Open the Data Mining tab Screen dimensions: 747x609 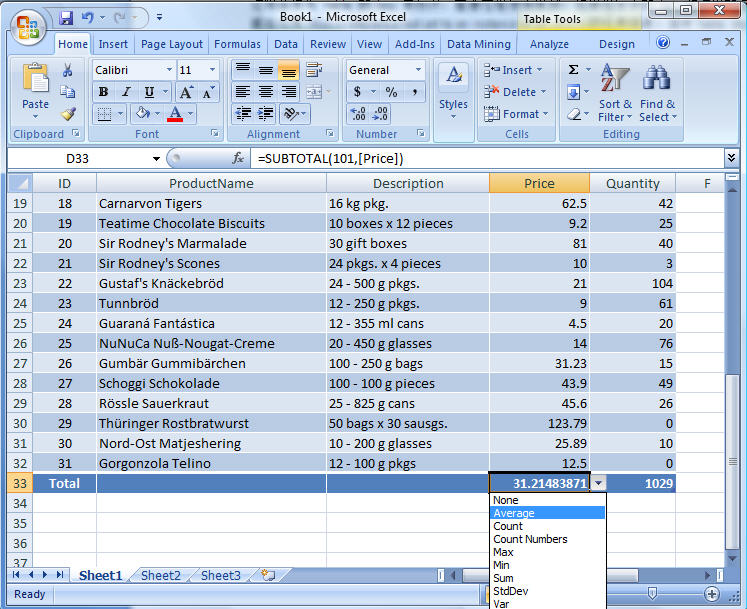[x=478, y=44]
